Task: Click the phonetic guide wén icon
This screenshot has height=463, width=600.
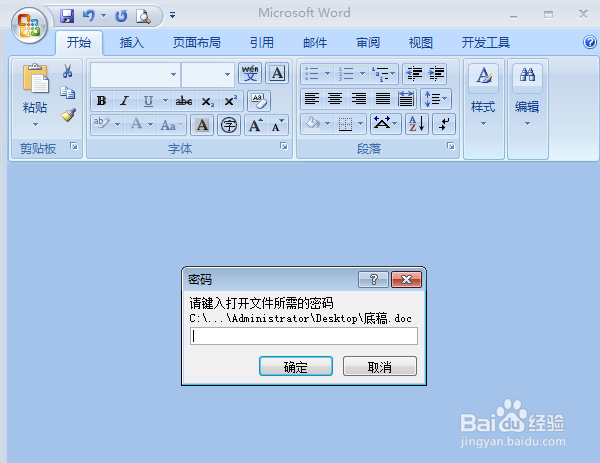Action: (x=250, y=73)
